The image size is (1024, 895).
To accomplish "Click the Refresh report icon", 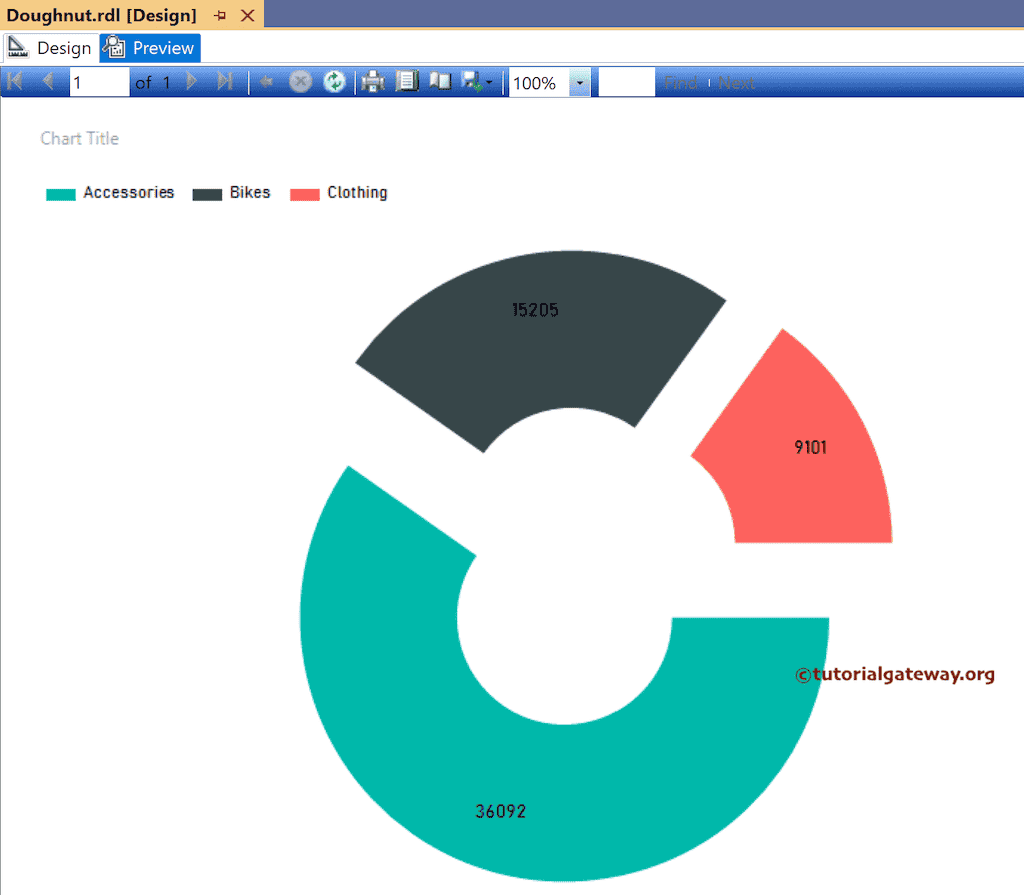I will [335, 81].
